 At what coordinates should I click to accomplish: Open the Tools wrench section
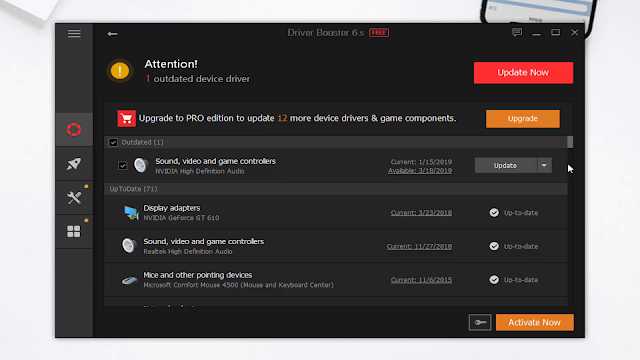coord(74,198)
